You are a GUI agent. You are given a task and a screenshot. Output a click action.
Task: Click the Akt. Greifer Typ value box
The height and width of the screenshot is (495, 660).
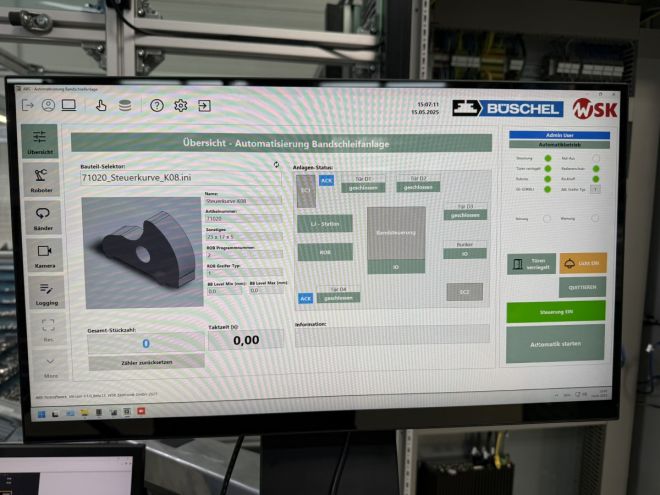tap(595, 189)
